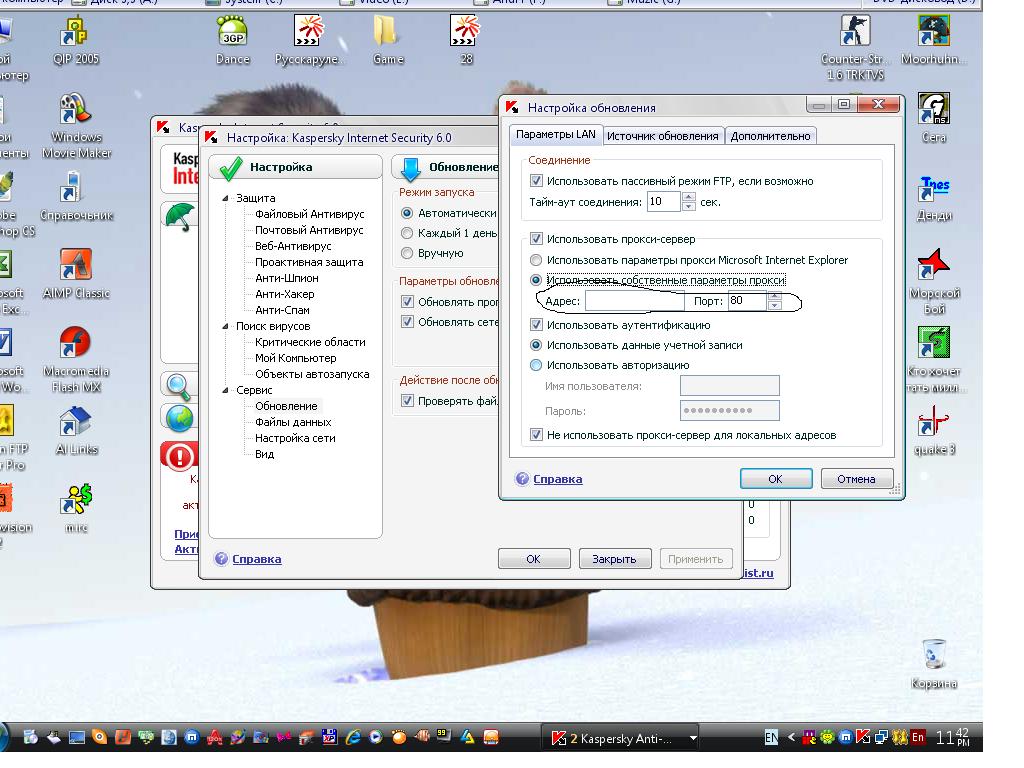The image size is (1024, 768).
Task: Switch to the Источник обновления tab
Action: pyautogui.click(x=662, y=136)
